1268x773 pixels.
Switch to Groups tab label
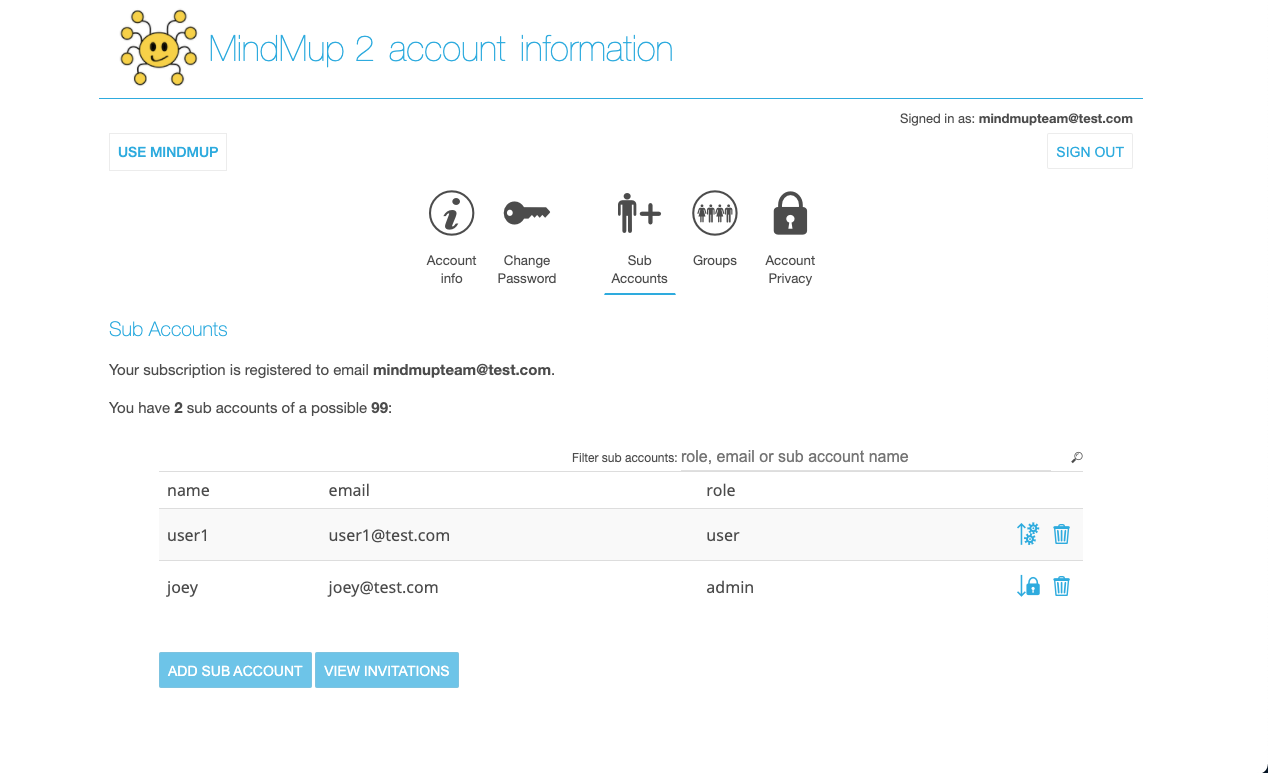coord(715,260)
